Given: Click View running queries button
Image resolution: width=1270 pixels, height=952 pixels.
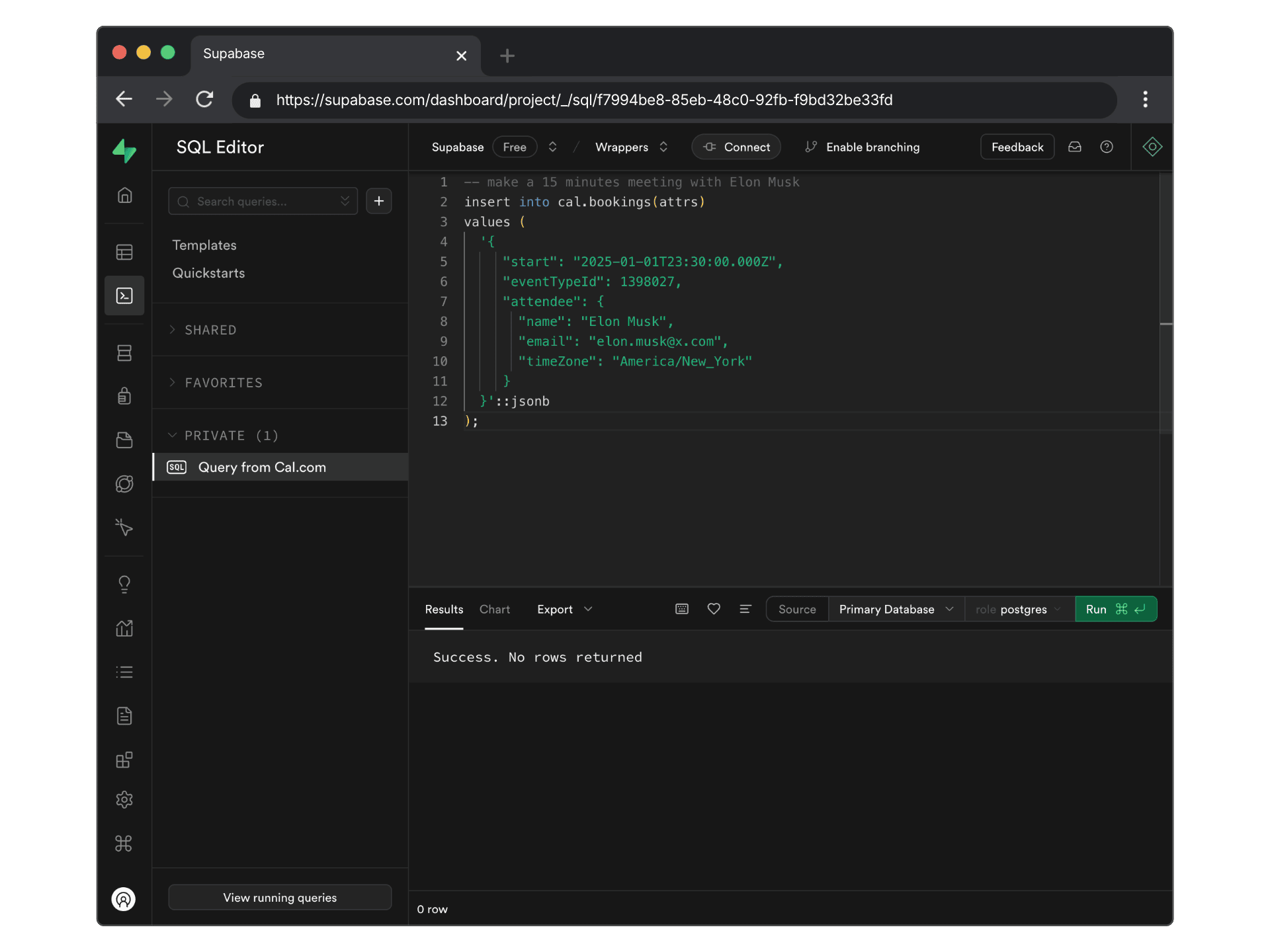Looking at the screenshot, I should pos(280,897).
